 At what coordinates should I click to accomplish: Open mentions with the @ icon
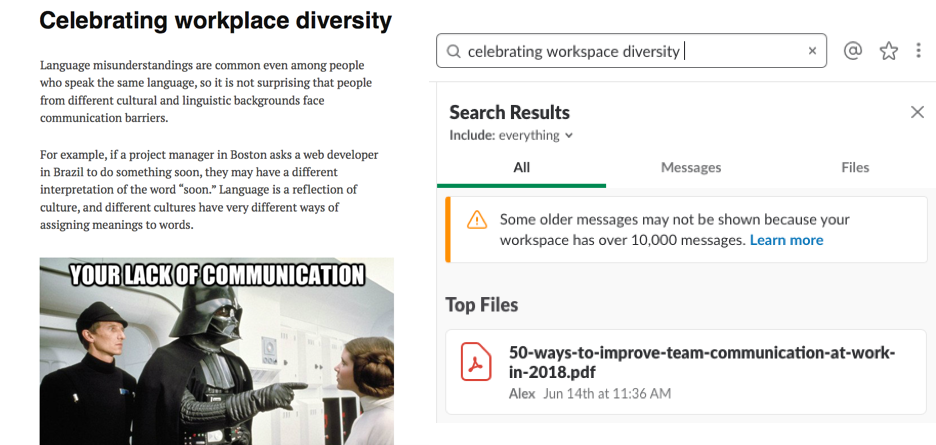(852, 51)
